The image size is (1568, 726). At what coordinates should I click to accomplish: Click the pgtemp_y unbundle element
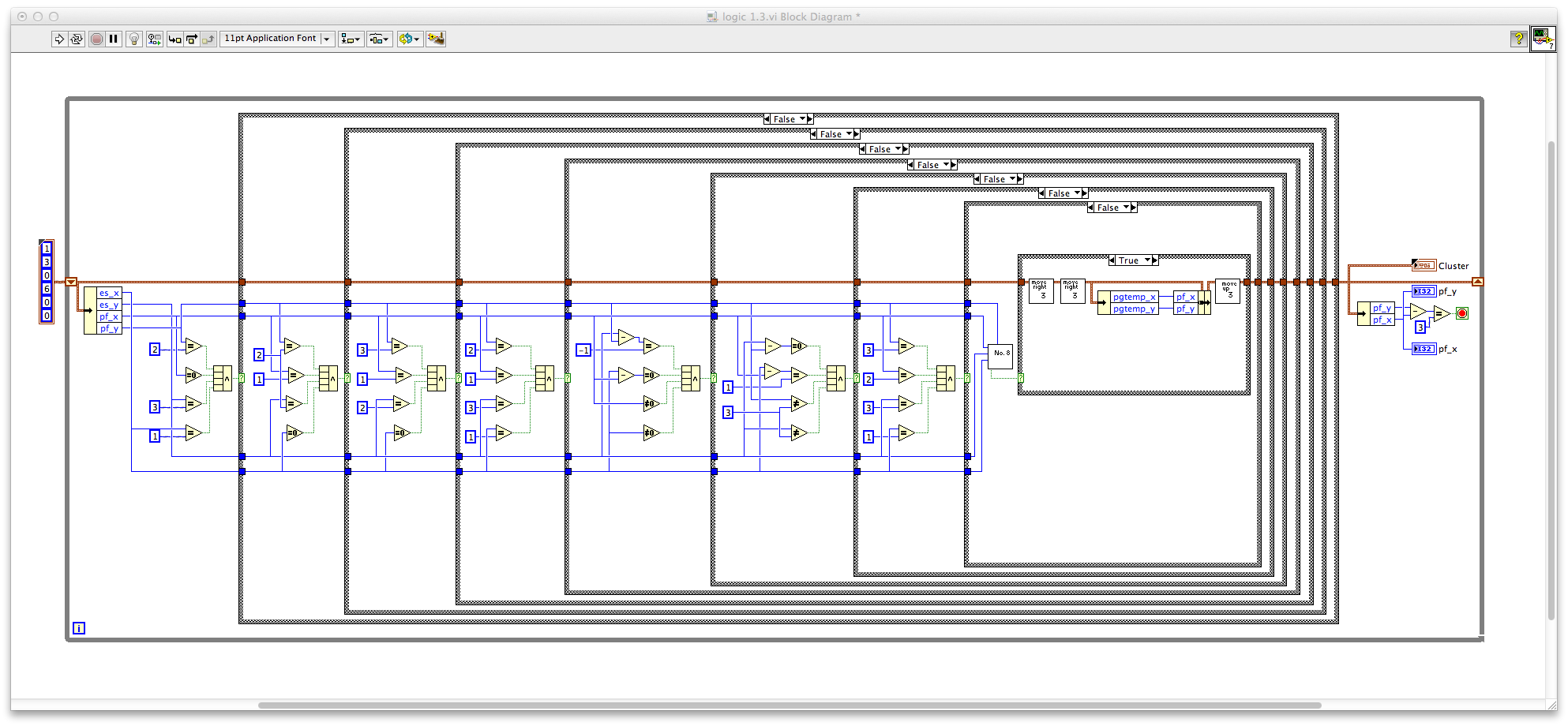1135,309
